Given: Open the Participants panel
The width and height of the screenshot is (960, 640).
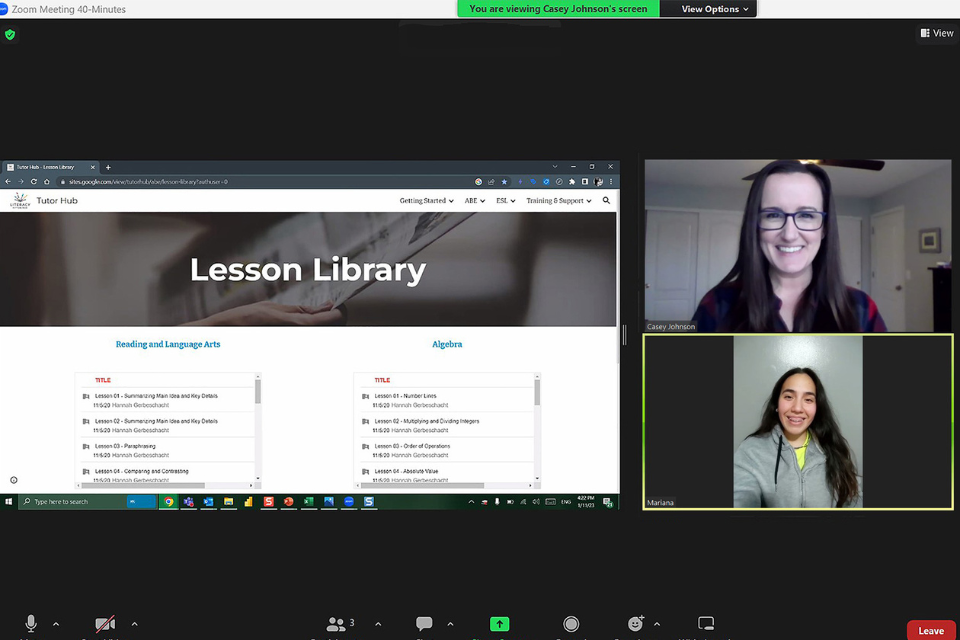Looking at the screenshot, I should [x=338, y=624].
